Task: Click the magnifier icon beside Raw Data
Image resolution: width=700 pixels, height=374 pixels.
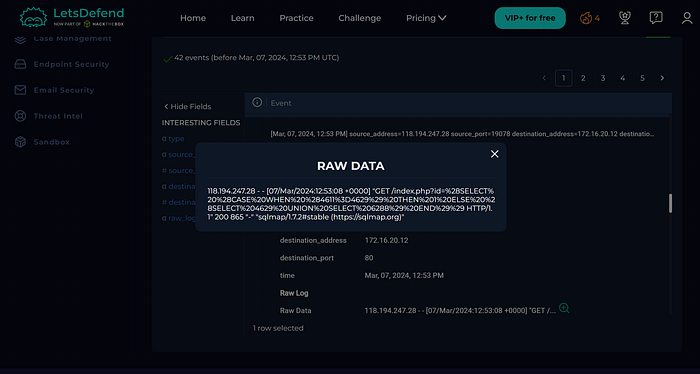Action: (x=564, y=308)
